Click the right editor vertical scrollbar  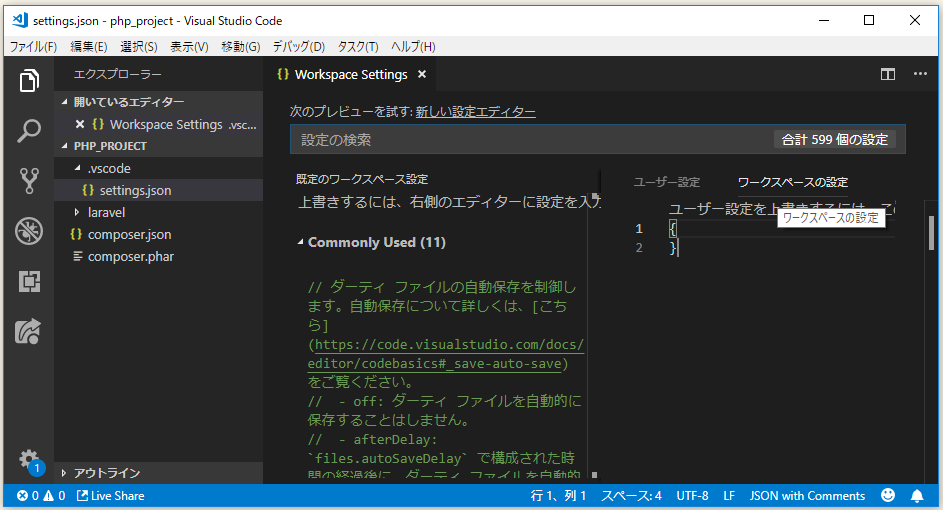click(x=932, y=233)
